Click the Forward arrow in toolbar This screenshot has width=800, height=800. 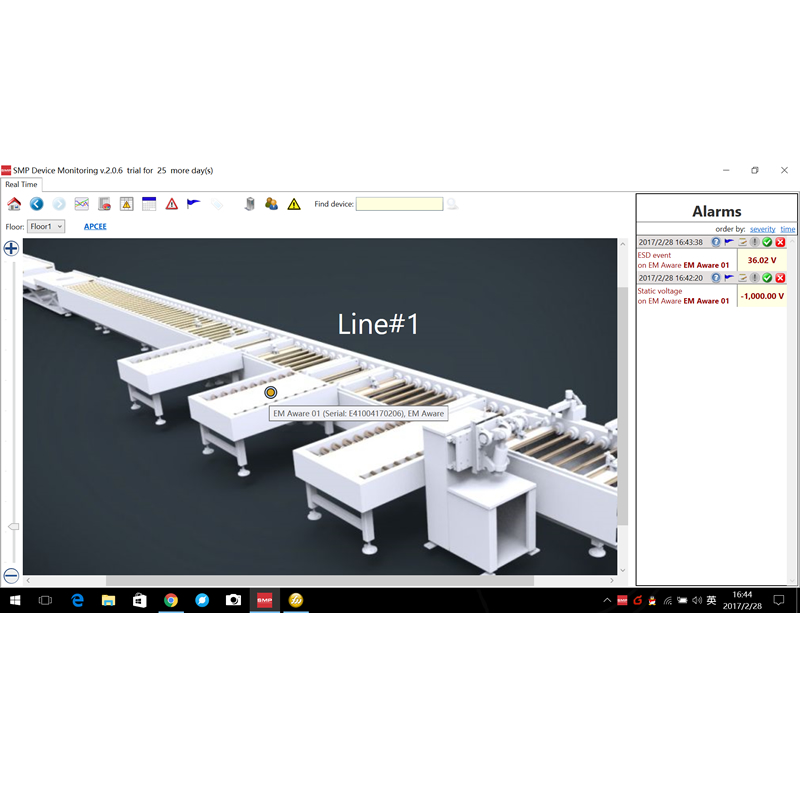[59, 204]
